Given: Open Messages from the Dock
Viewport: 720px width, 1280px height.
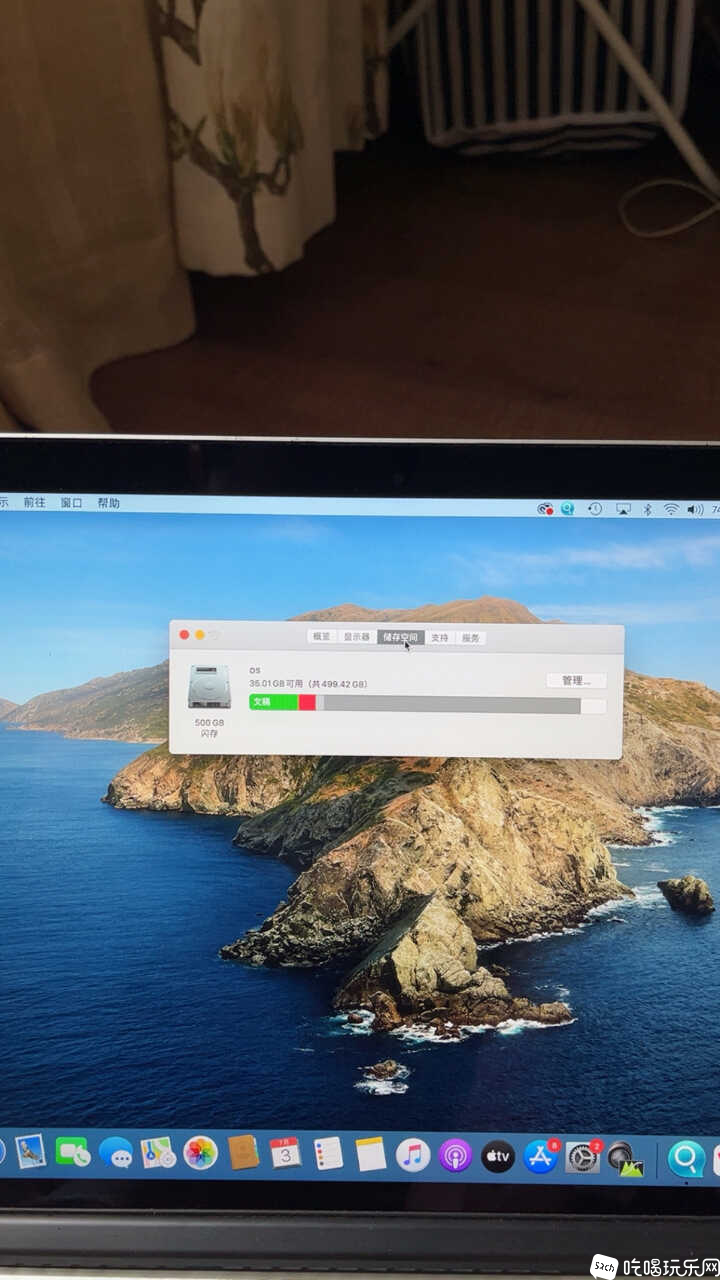Looking at the screenshot, I should 116,1153.
